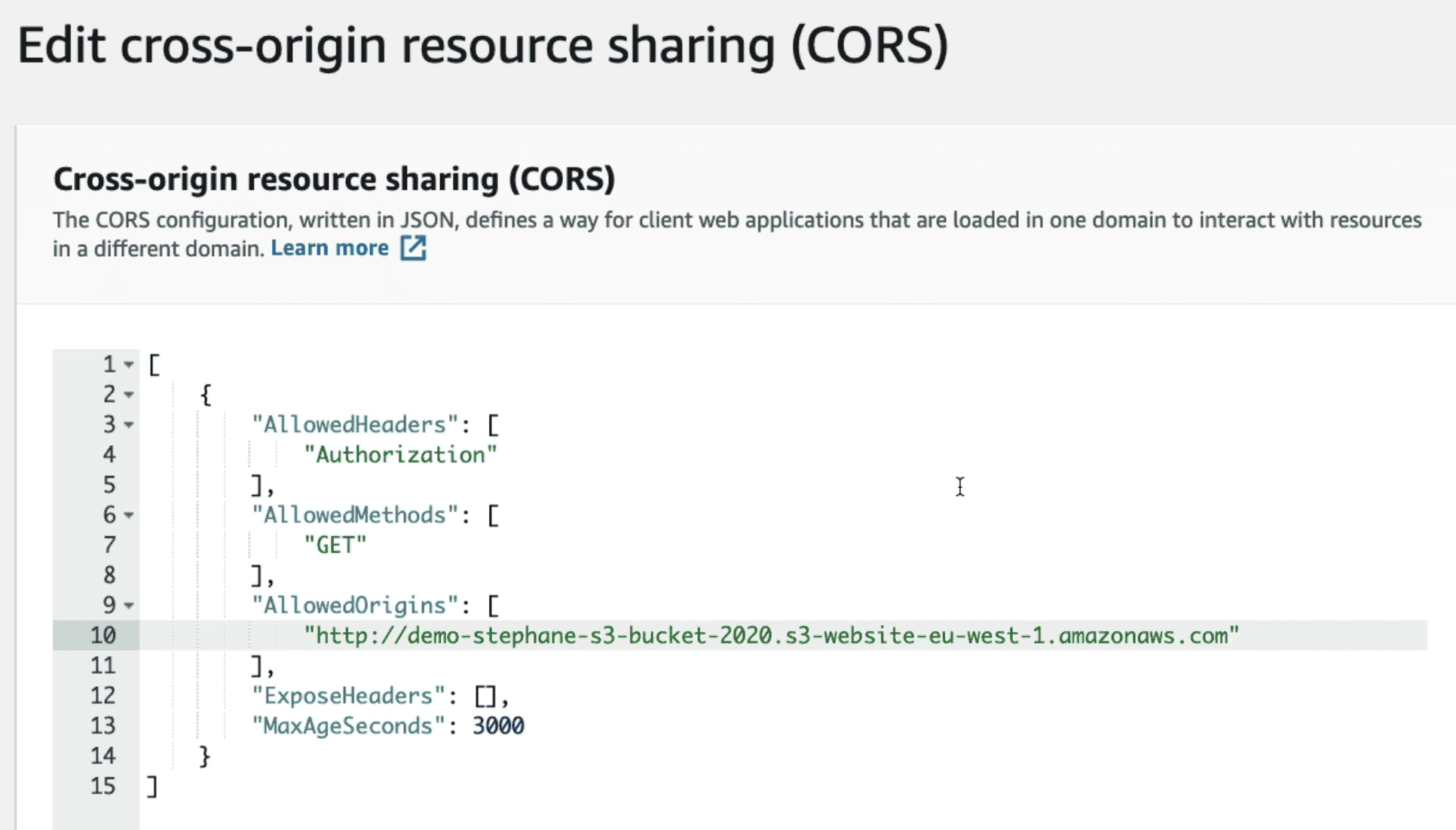1456x830 pixels.
Task: Click the "MaxAgeSeconds" key text
Action: pos(349,726)
